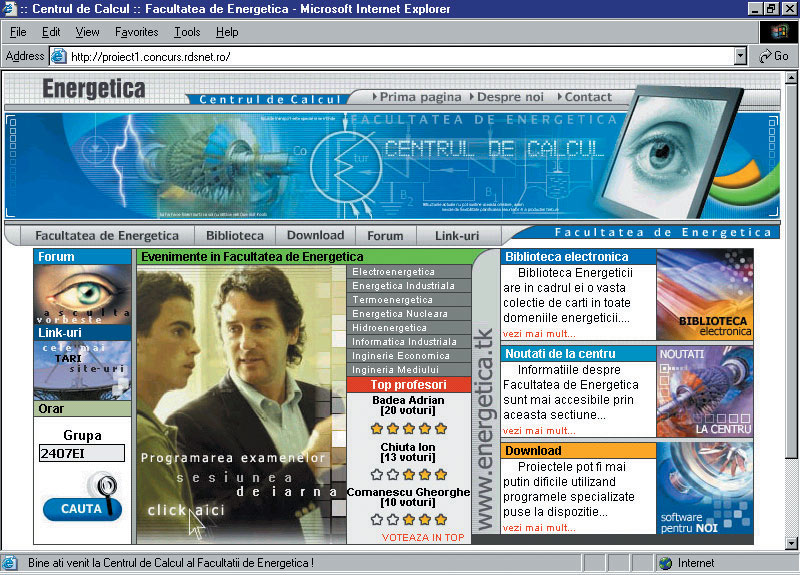800x575 pixels.
Task: Select the Download navigation tab
Action: coord(315,236)
